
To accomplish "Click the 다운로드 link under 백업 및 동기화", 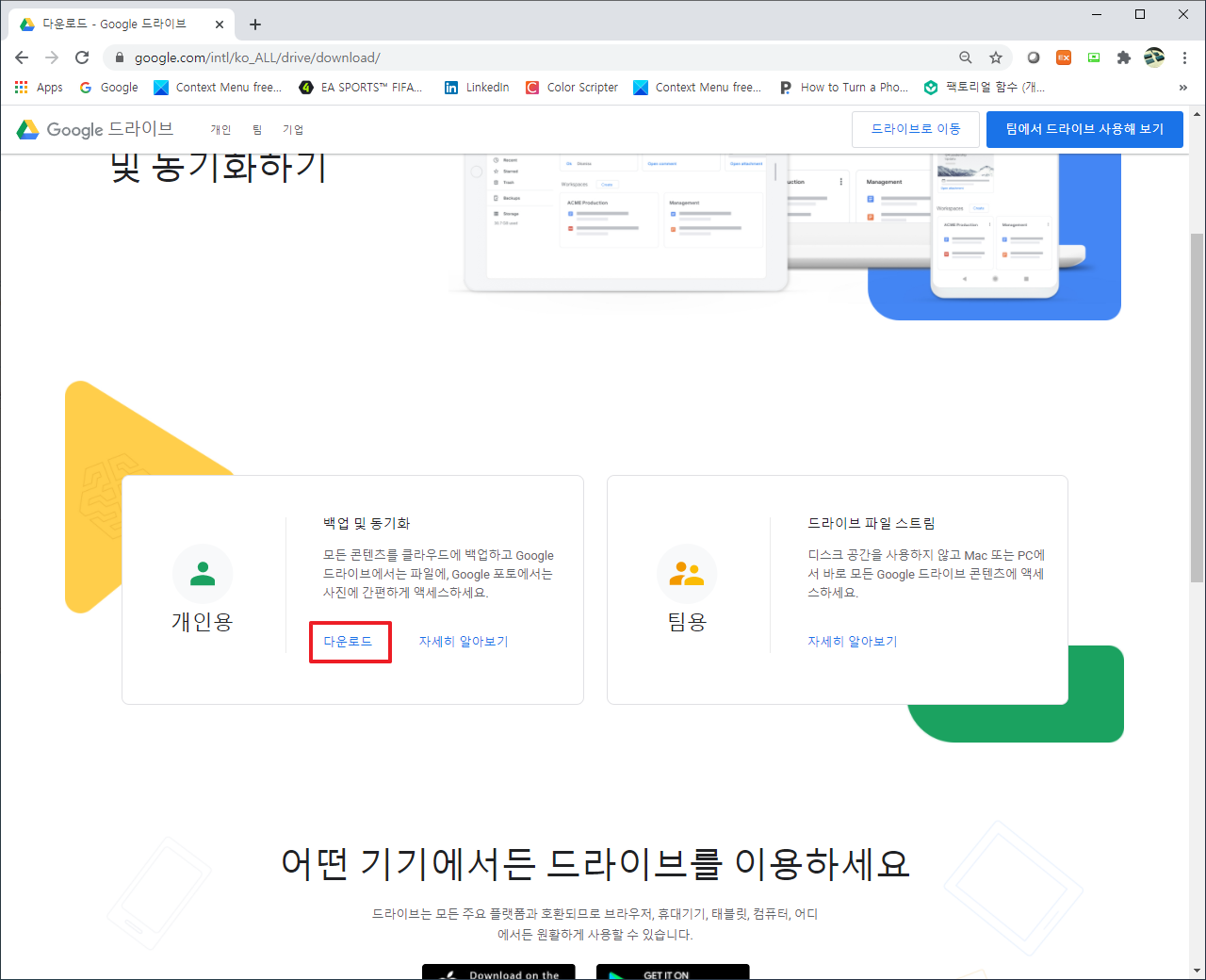I will pos(349,642).
